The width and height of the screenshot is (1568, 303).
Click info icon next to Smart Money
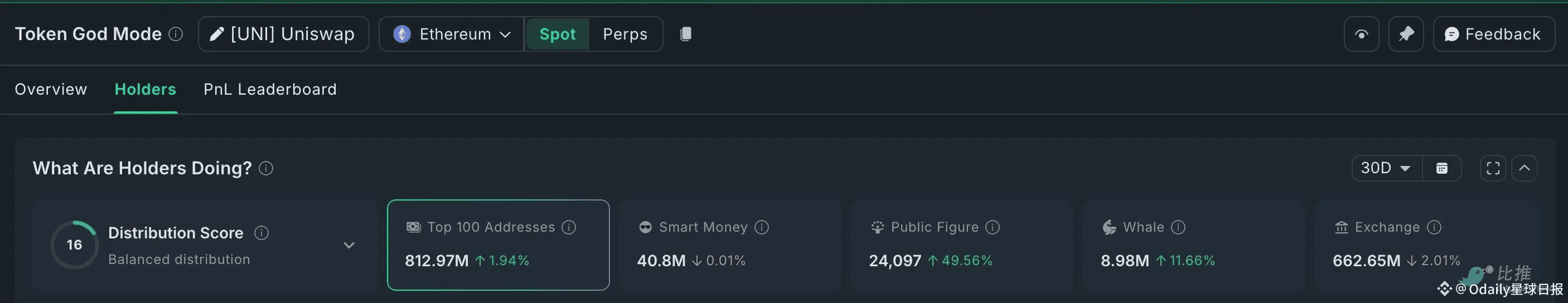pos(762,228)
